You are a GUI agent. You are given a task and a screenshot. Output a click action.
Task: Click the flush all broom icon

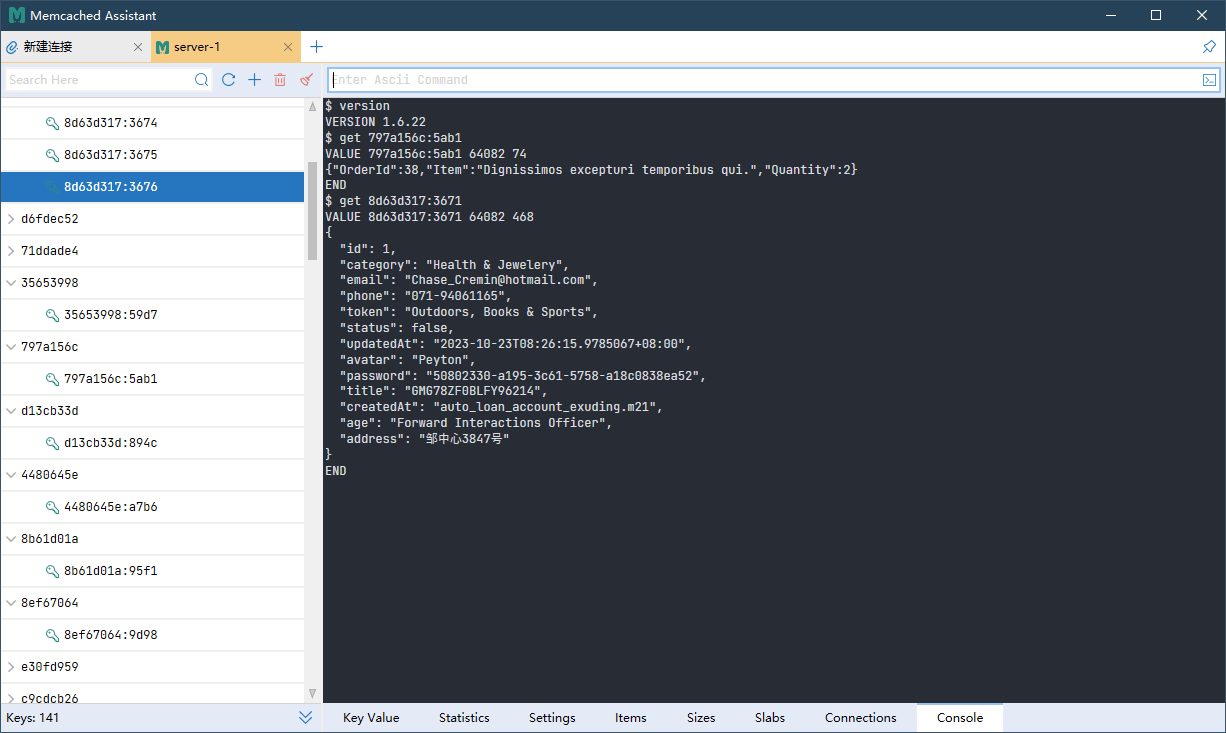306,80
